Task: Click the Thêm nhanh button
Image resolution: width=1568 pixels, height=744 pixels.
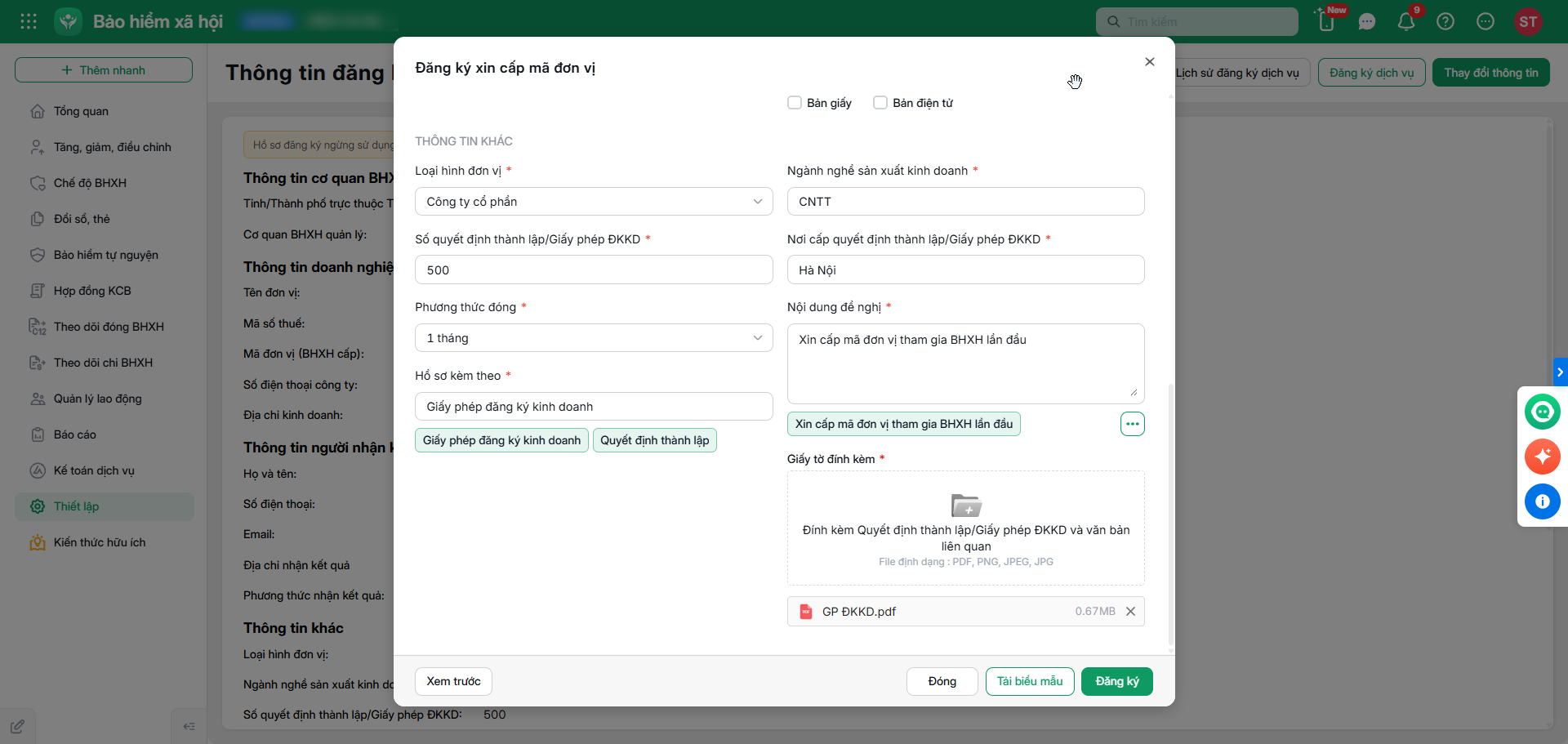Action: click(104, 70)
